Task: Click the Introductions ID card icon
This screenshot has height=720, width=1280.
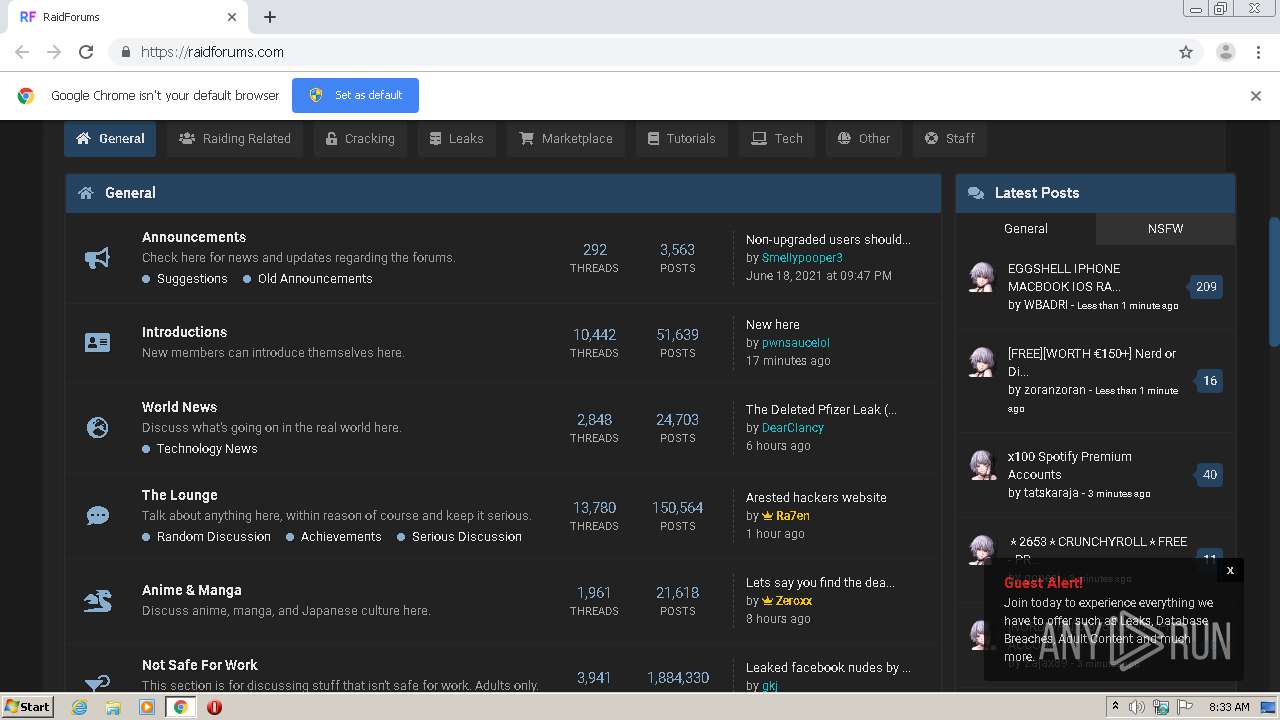Action: (x=97, y=343)
